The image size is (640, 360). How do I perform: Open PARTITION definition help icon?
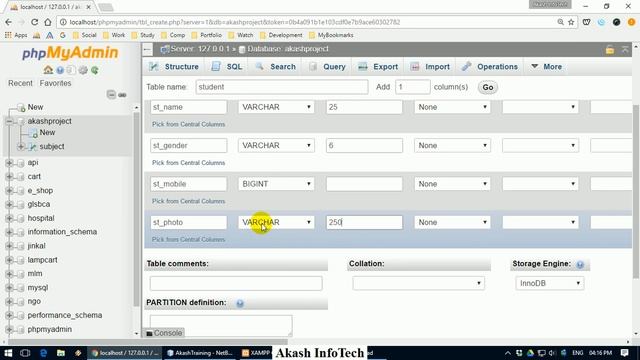pos(240,303)
